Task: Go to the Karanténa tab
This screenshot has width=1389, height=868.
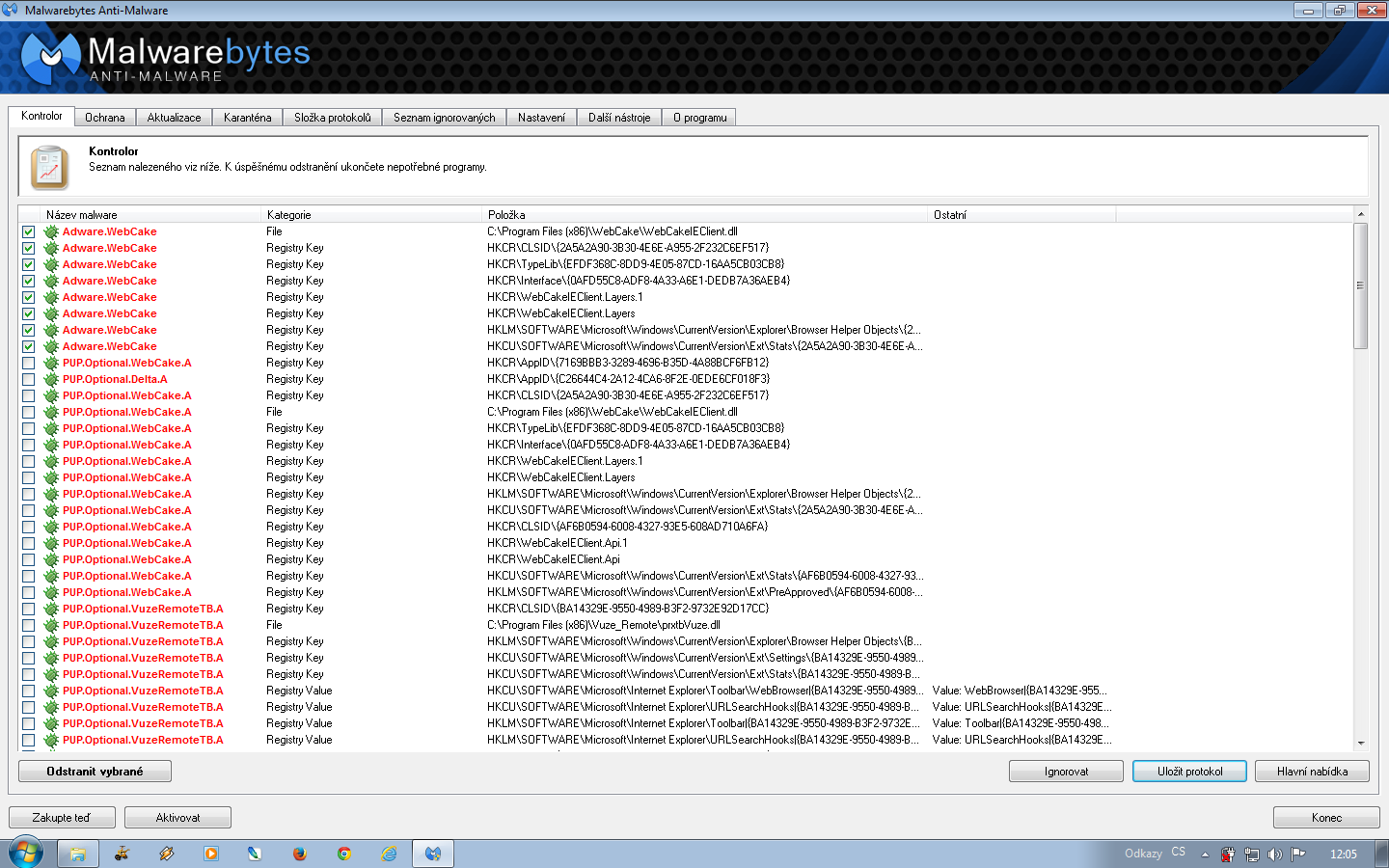Action: [x=248, y=118]
